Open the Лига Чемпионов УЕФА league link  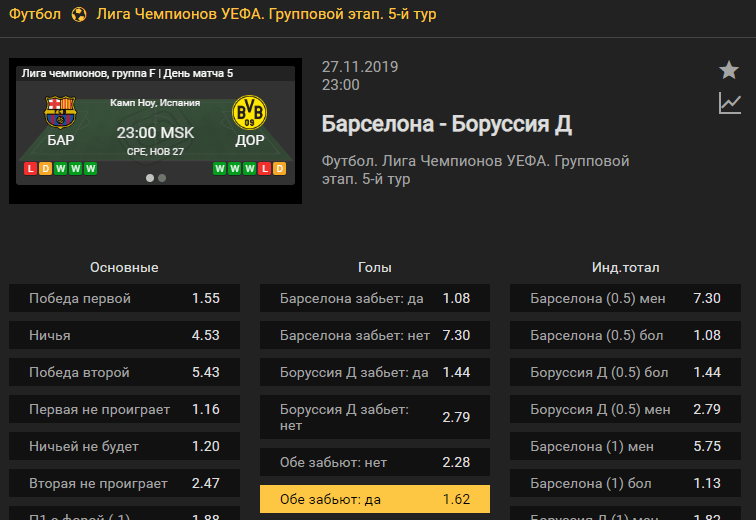[x=266, y=14]
